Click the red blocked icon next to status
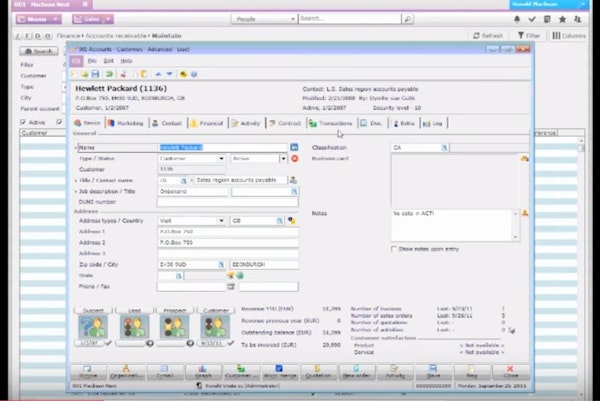Screen dimensions: 600x401 click(294, 158)
